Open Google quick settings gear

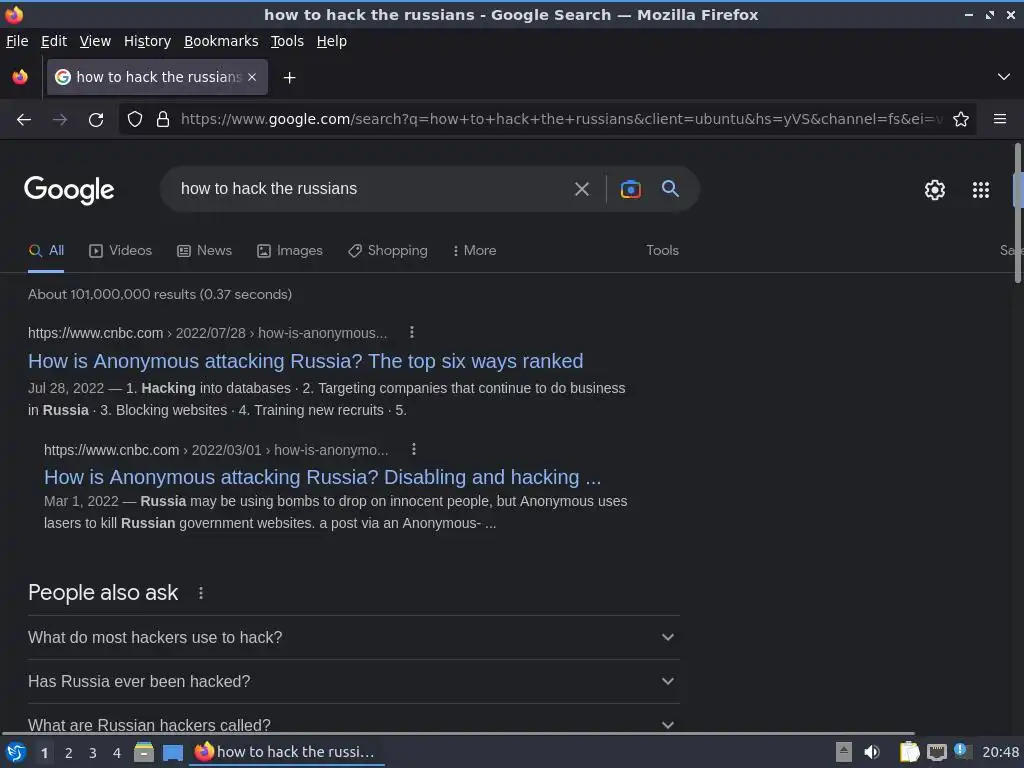click(x=935, y=190)
